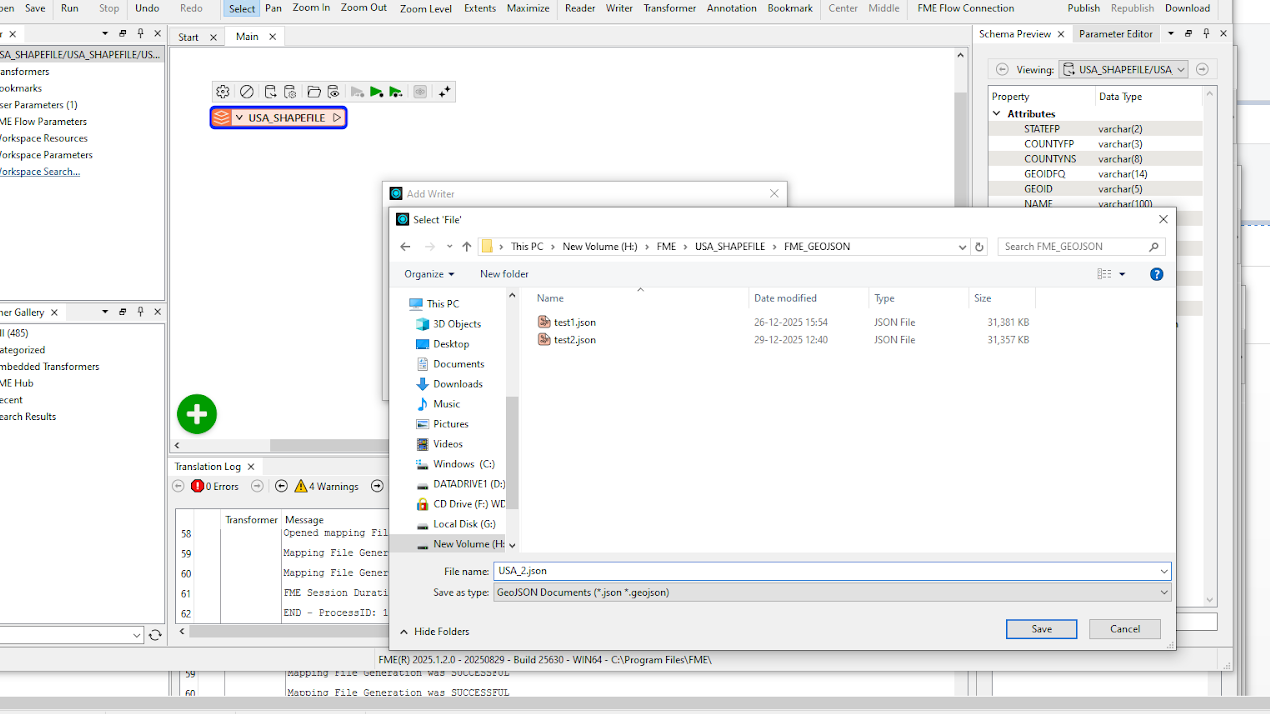Click the blue help icon in file dialog
The image size is (1270, 714).
tap(1156, 274)
